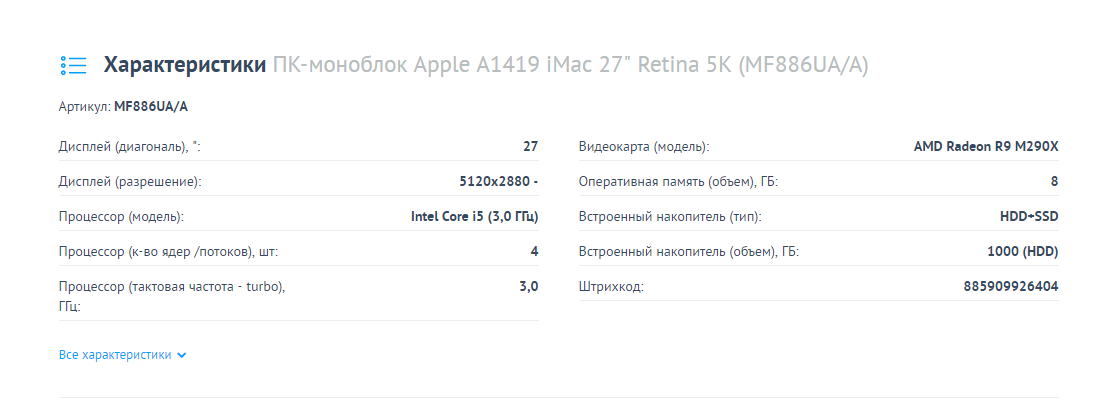Click the Оперативная память (объем) label
This screenshot has height=413, width=1093.
tap(678, 182)
